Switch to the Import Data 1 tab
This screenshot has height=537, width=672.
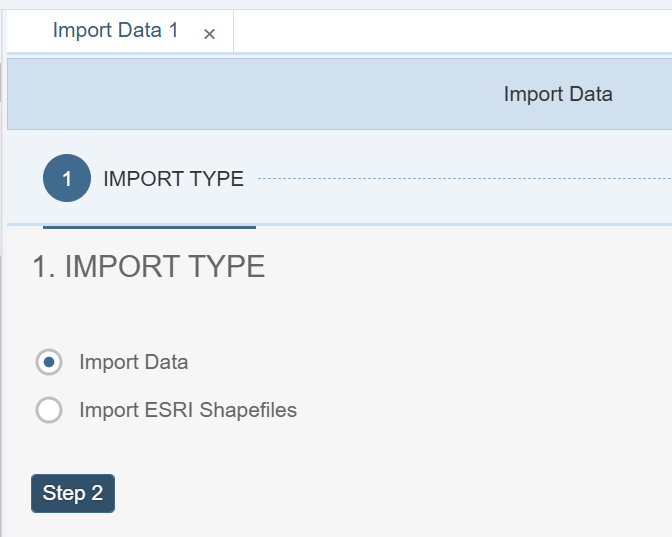coord(115,31)
